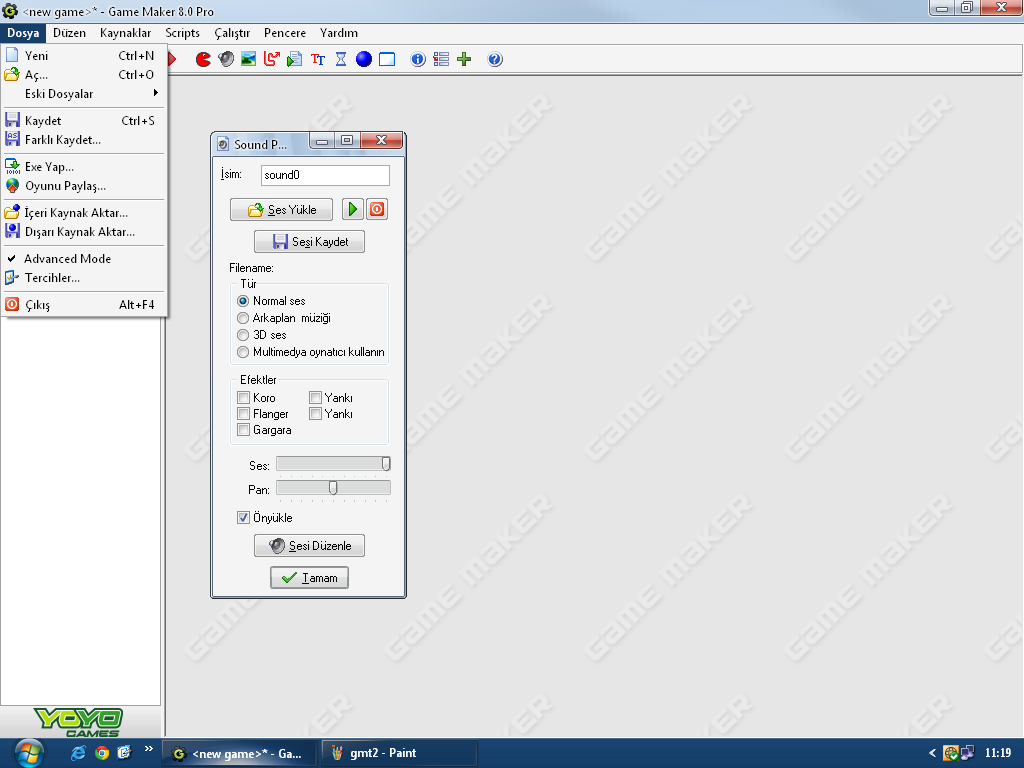Create a sound with the speaker toolbar icon
This screenshot has height=768, width=1024.
[x=226, y=59]
